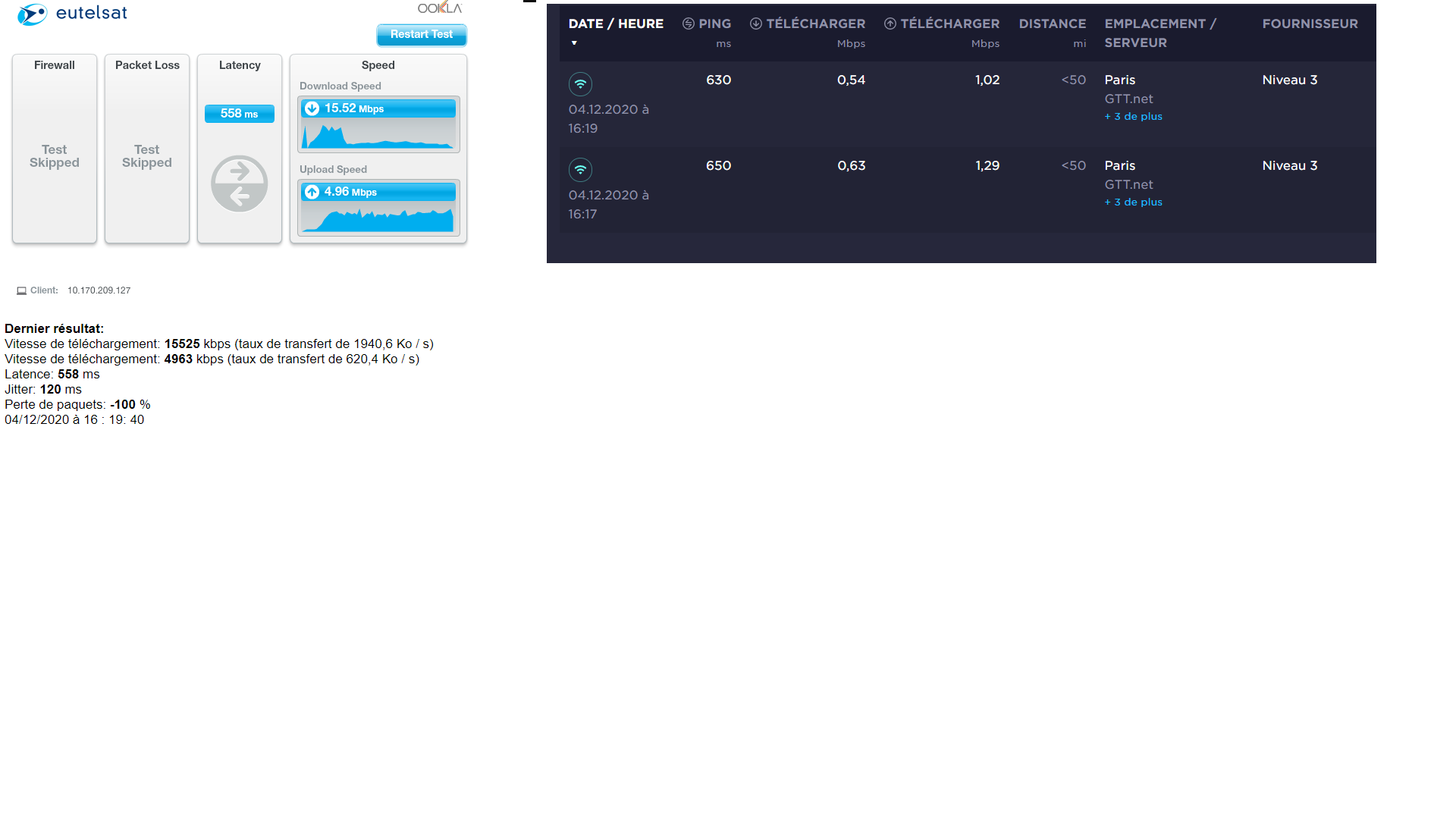Click the Ookla logo
1456x819 pixels.
[x=439, y=8]
